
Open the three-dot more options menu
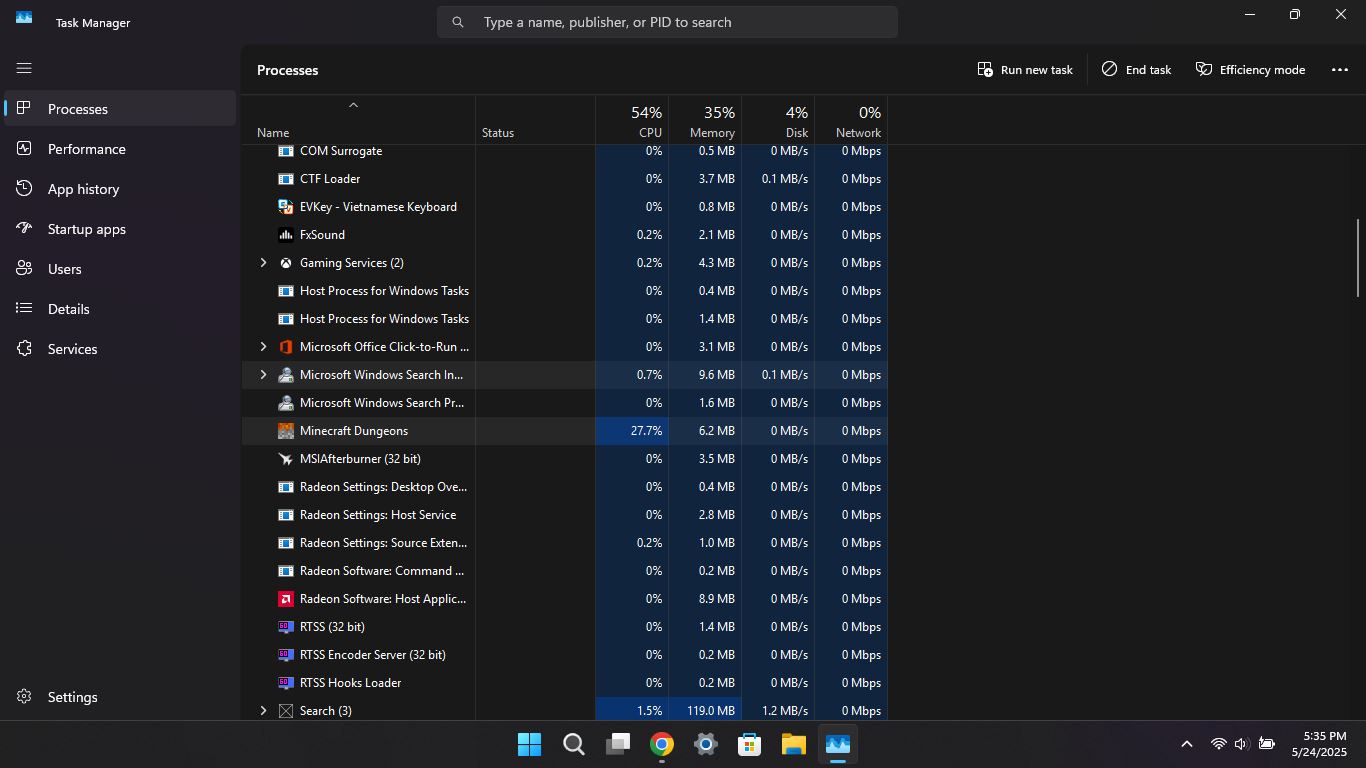click(1340, 70)
